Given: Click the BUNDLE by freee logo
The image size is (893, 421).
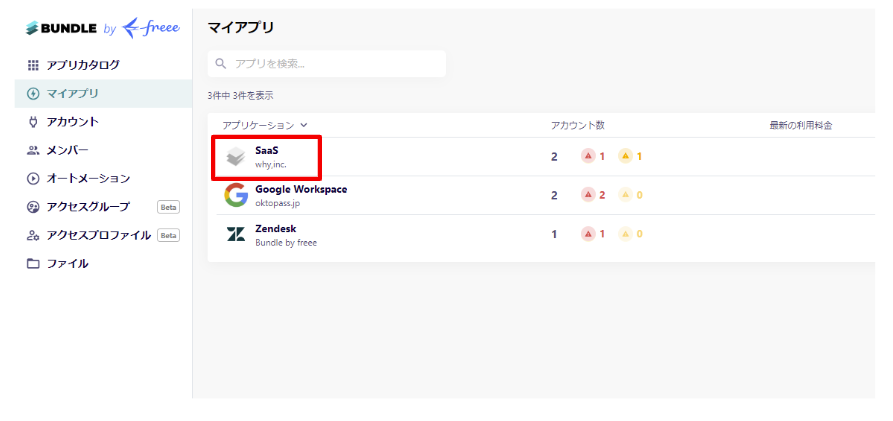Looking at the screenshot, I should pos(103,28).
